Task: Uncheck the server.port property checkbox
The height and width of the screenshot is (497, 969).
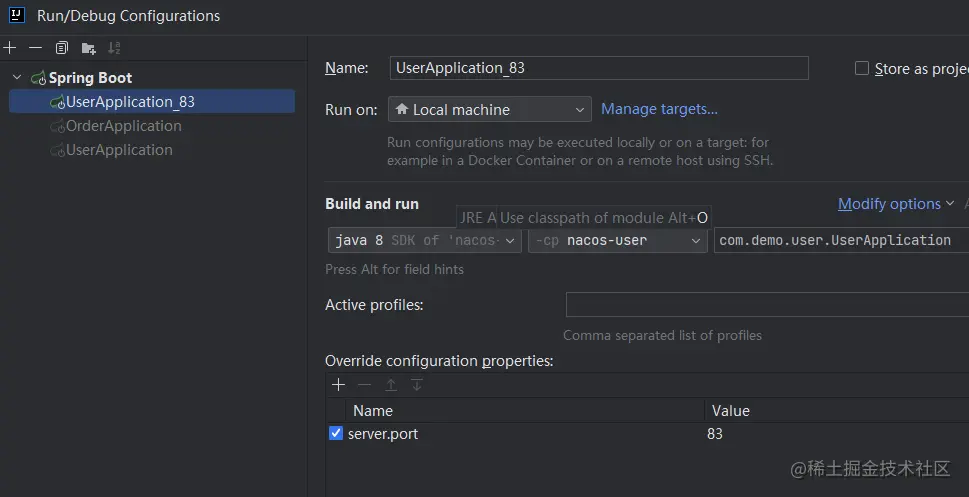Action: point(336,434)
